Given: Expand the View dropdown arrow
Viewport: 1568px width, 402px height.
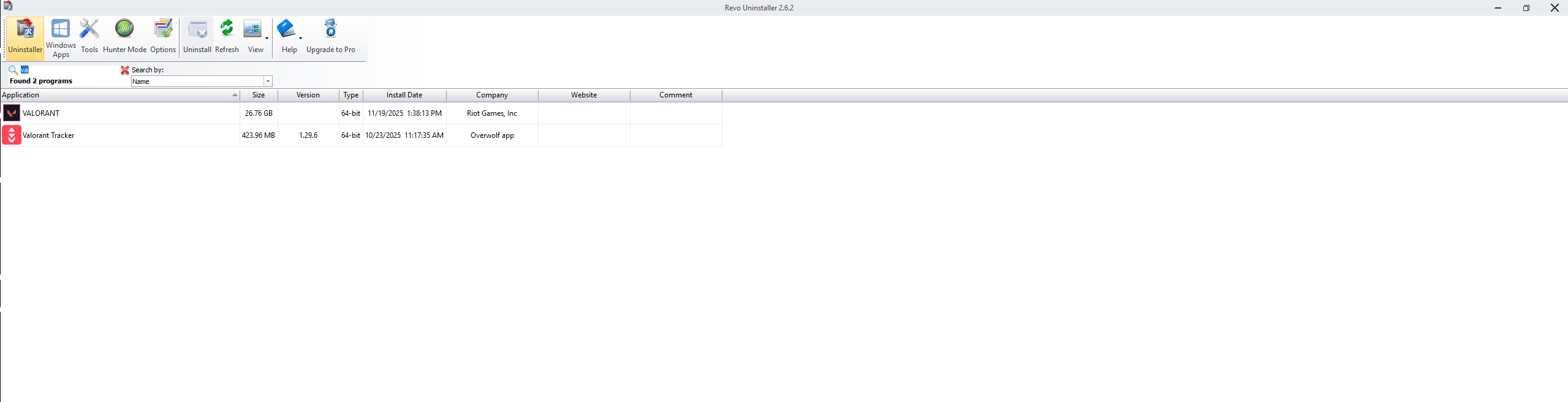Looking at the screenshot, I should pos(267,38).
